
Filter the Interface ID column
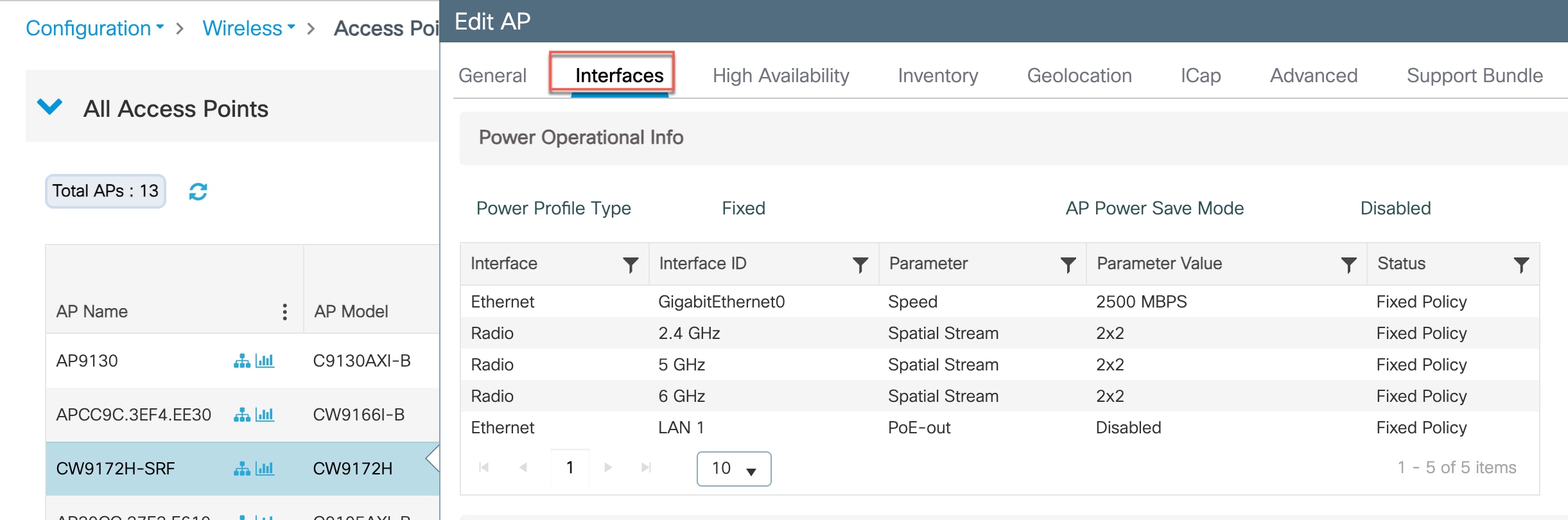[x=860, y=264]
